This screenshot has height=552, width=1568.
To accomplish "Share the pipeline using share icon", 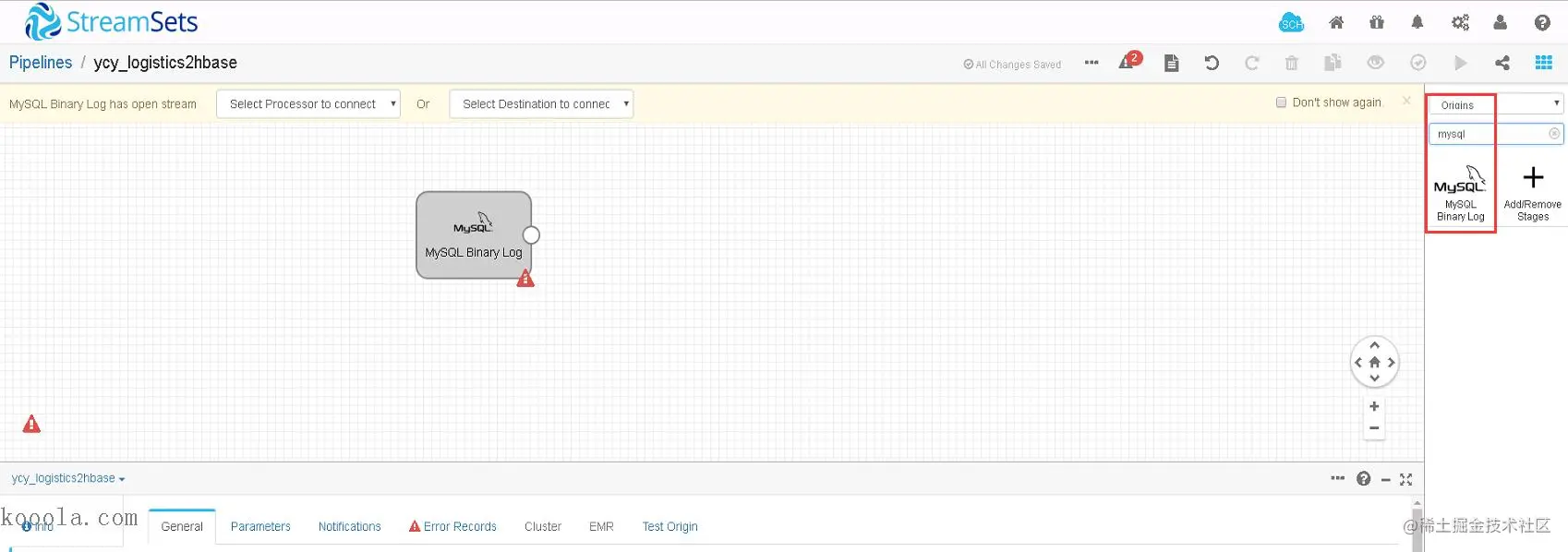I will tap(1502, 63).
